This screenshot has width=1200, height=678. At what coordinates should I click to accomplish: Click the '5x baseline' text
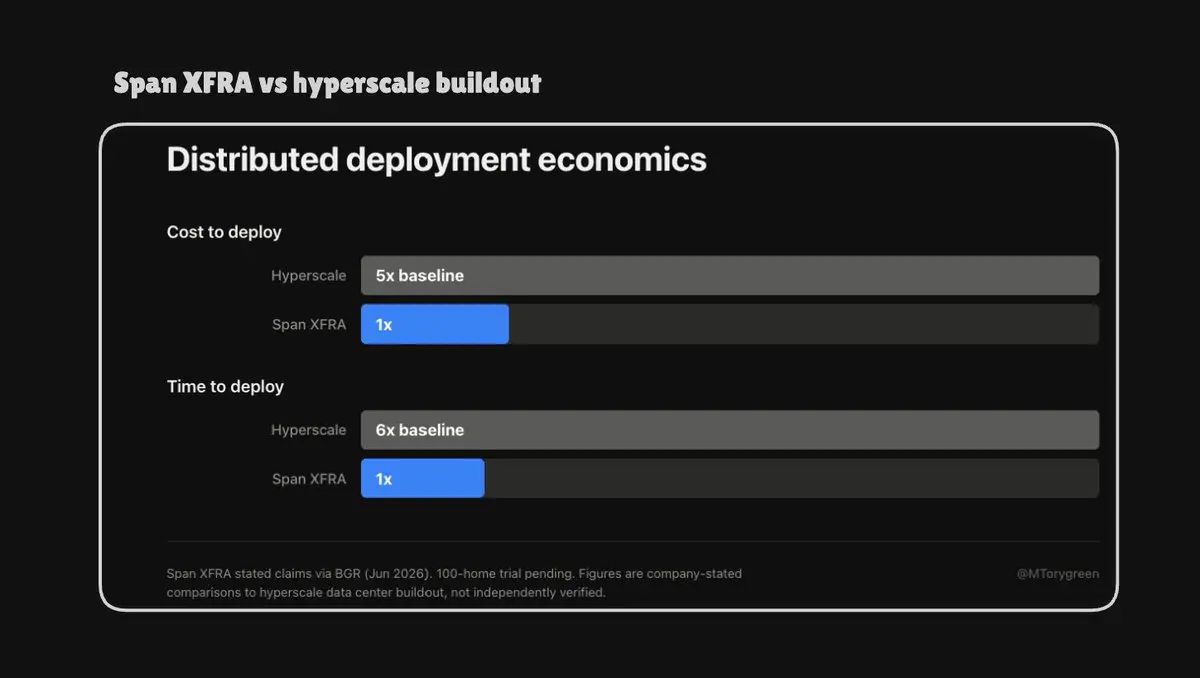(x=420, y=275)
